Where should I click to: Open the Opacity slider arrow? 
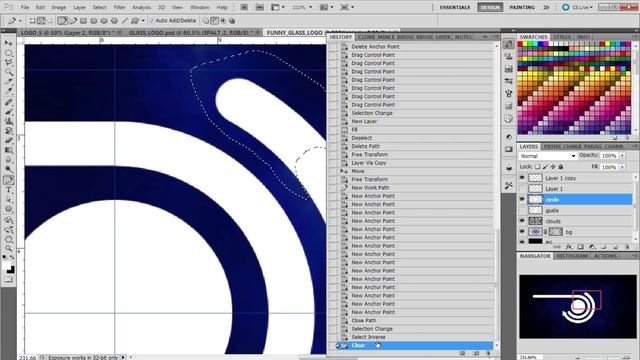[622, 156]
